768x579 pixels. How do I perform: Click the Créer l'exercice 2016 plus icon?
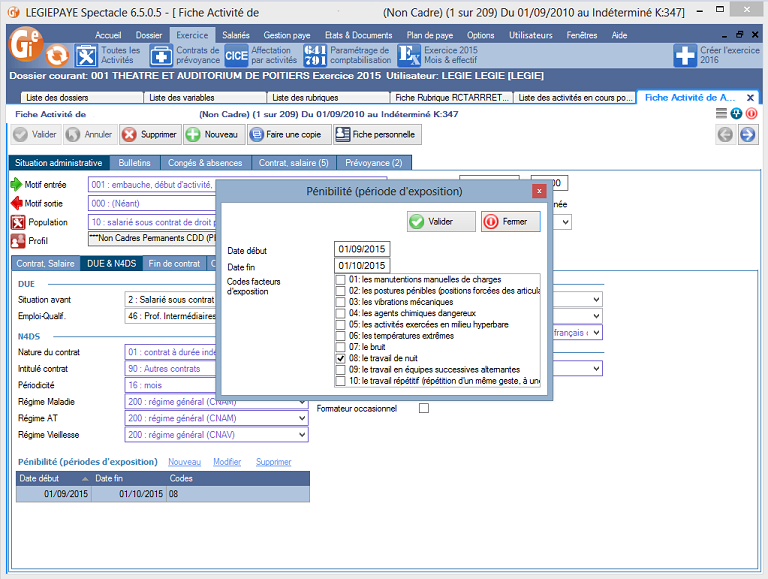[x=685, y=55]
